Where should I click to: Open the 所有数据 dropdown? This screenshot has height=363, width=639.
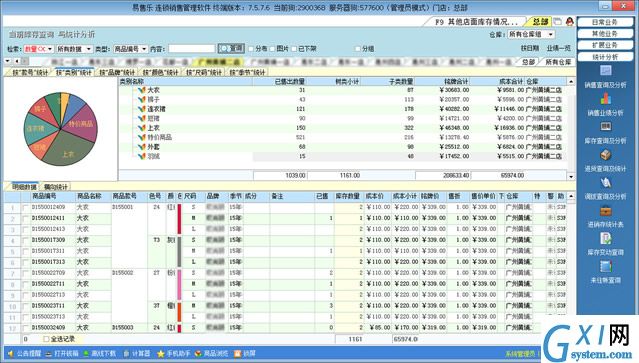[x=88, y=49]
